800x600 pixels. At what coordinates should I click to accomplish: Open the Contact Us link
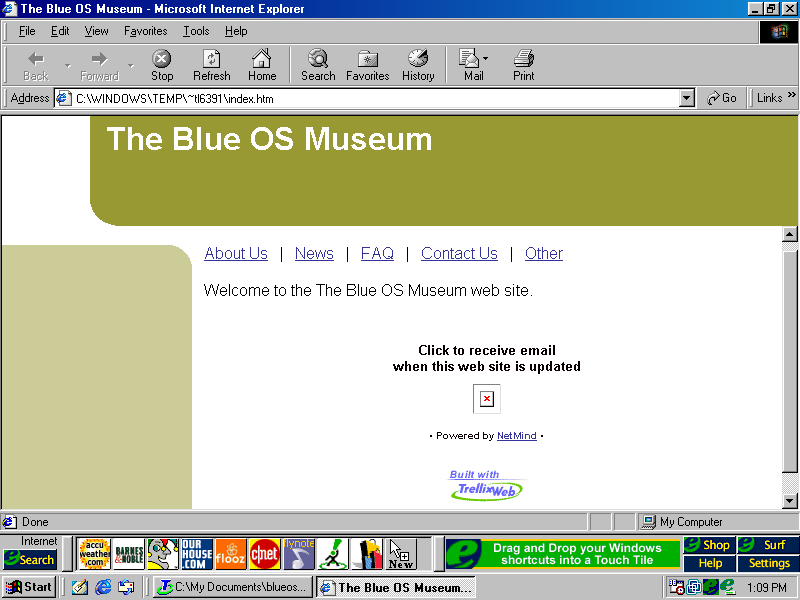(459, 253)
